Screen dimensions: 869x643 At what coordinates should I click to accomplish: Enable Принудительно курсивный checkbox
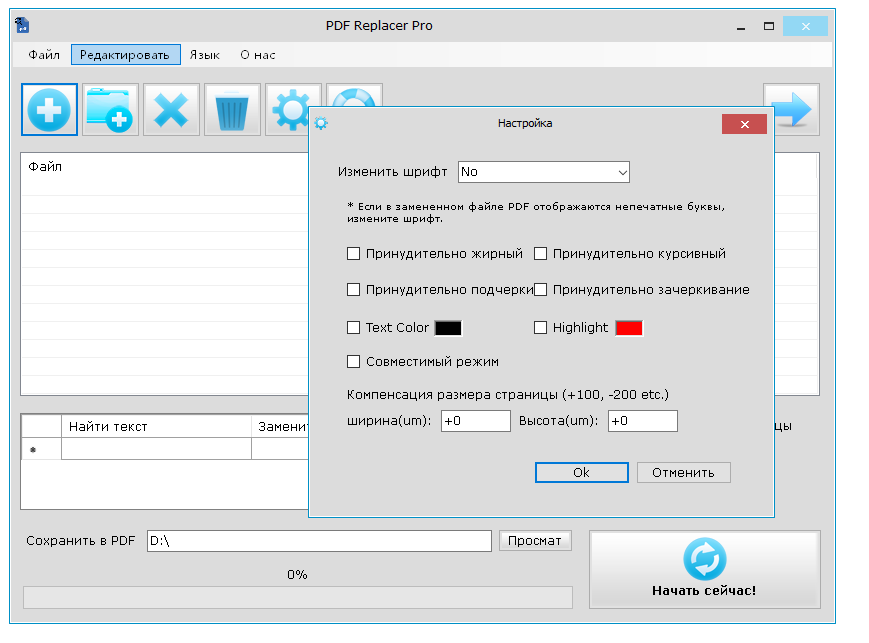(540, 254)
